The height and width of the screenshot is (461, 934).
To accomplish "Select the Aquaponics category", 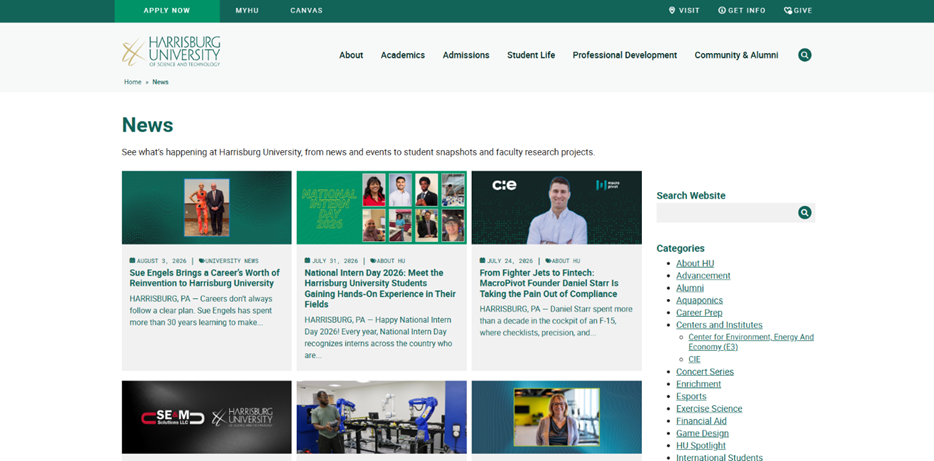I will point(699,300).
